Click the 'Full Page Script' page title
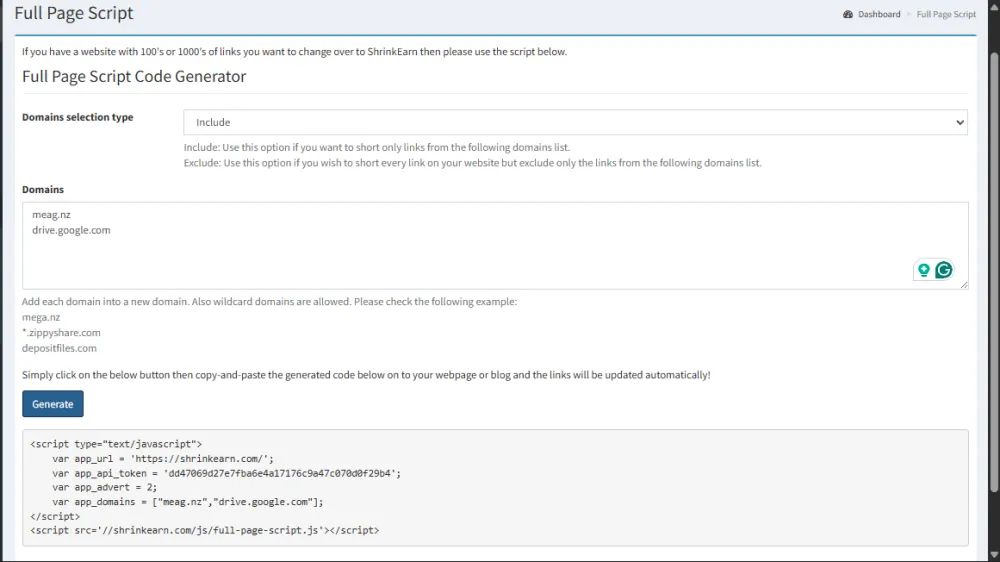This screenshot has height=562, width=1000. pyautogui.click(x=74, y=13)
